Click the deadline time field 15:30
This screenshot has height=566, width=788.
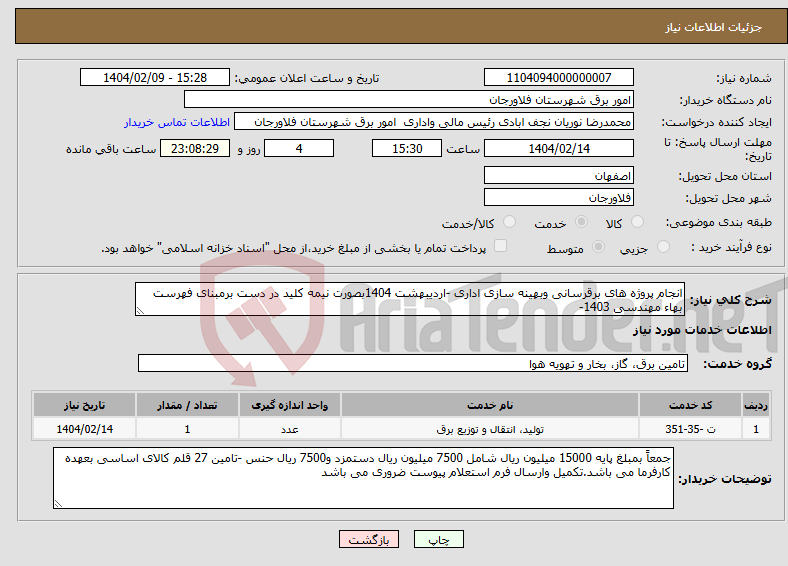(x=407, y=148)
